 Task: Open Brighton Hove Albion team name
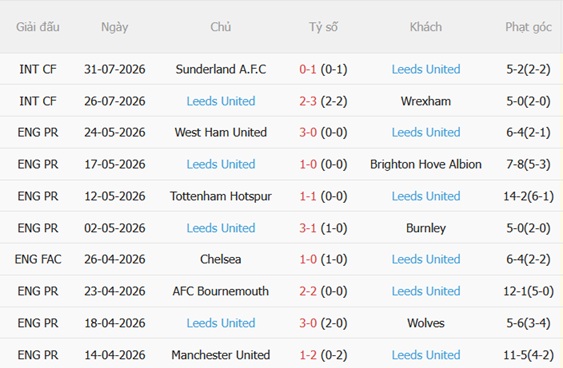[x=426, y=164]
